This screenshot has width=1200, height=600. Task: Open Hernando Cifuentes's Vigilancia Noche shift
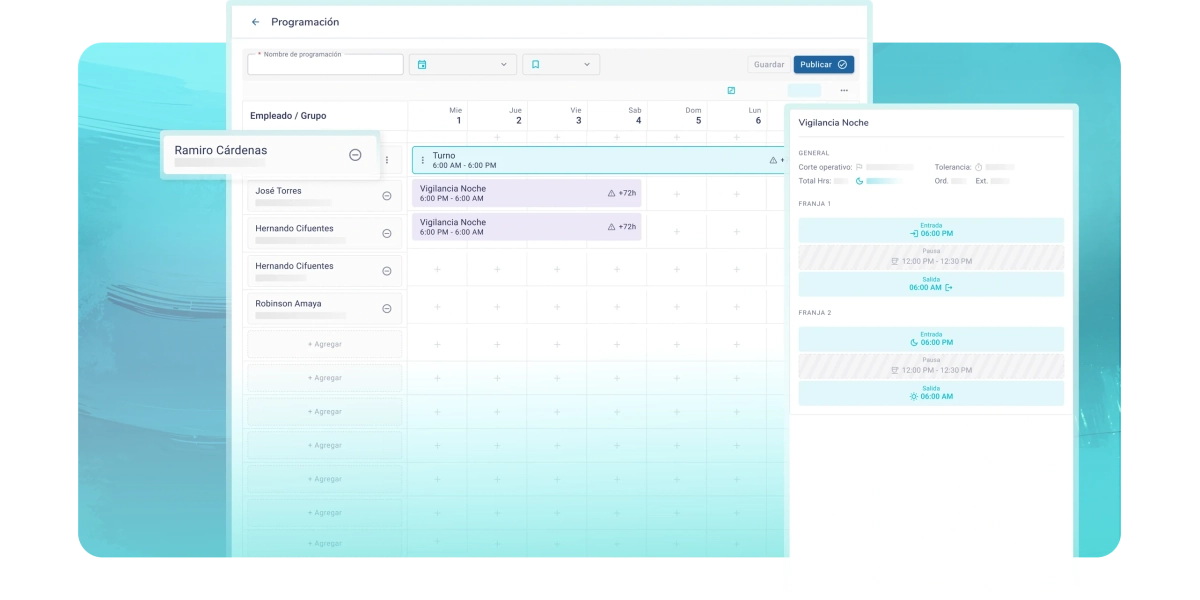526,227
